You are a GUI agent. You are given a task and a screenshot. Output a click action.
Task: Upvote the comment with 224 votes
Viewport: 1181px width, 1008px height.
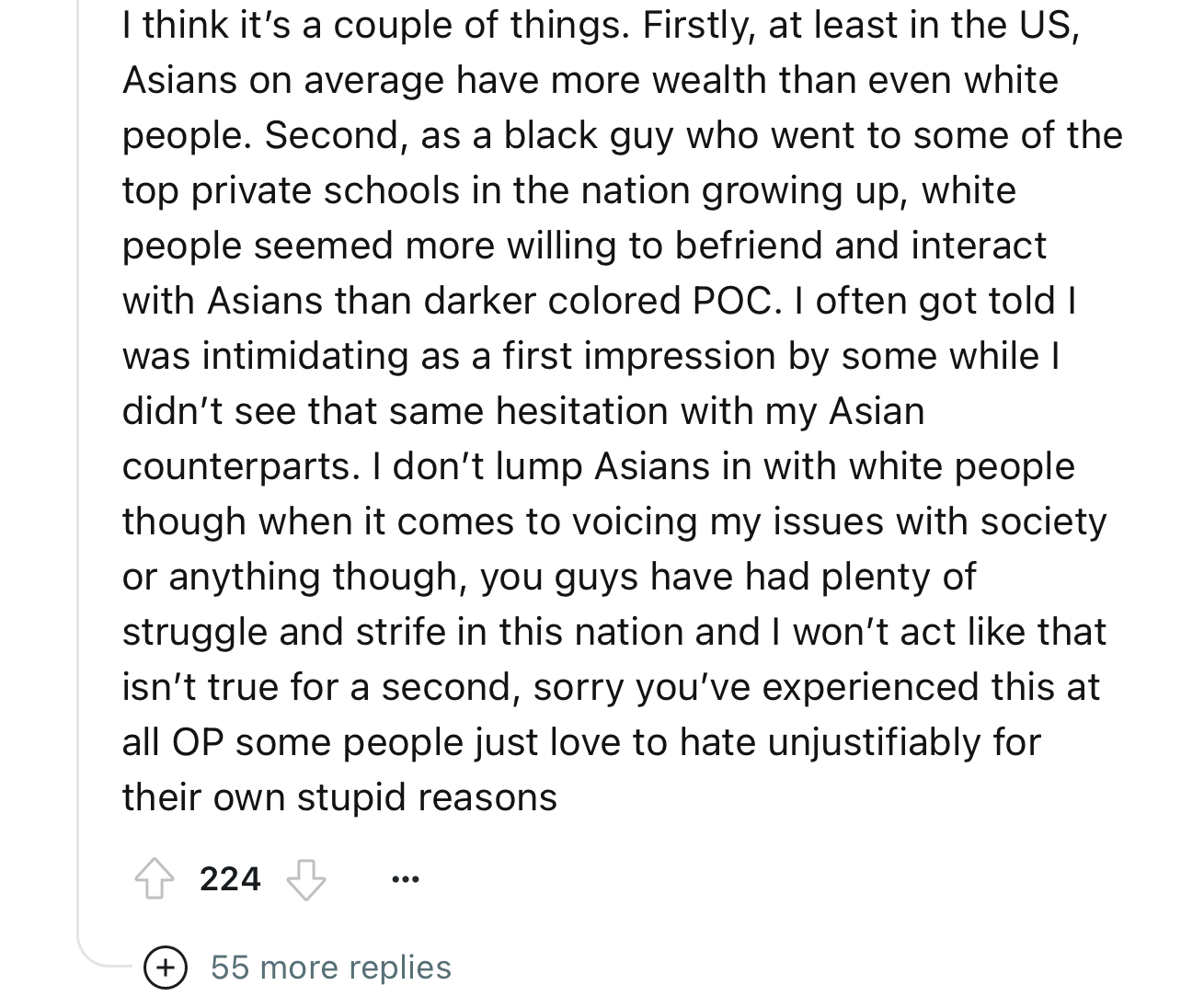155,880
